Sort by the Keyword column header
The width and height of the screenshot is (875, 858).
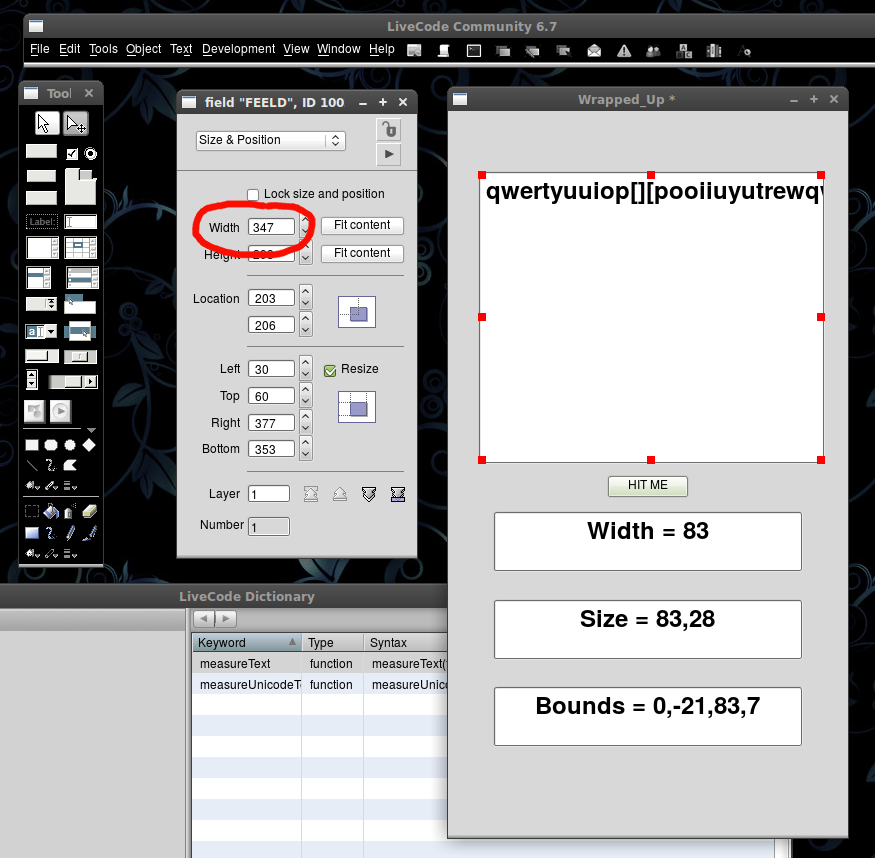(x=247, y=643)
